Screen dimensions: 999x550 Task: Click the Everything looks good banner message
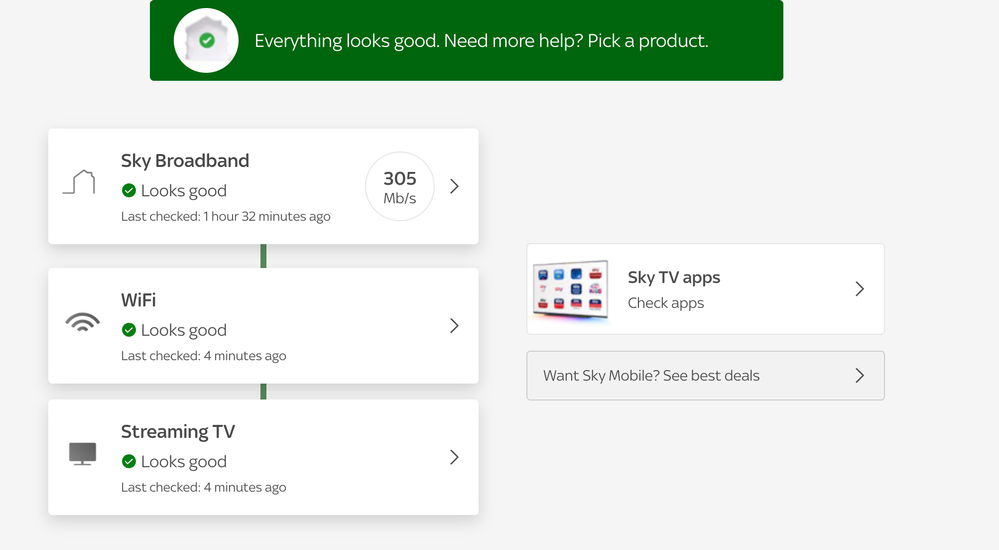481,41
